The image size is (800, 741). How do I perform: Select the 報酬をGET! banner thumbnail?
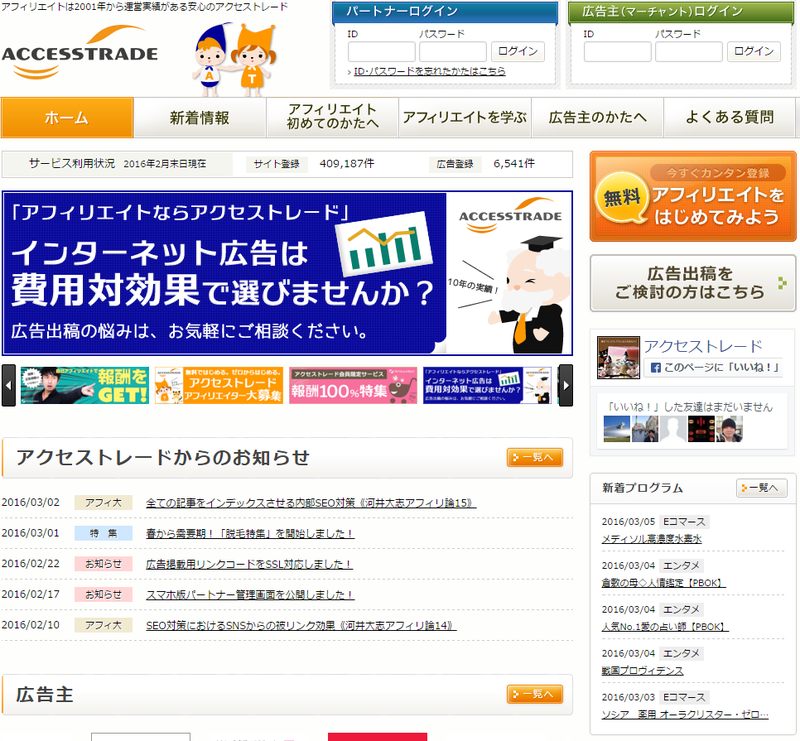85,385
